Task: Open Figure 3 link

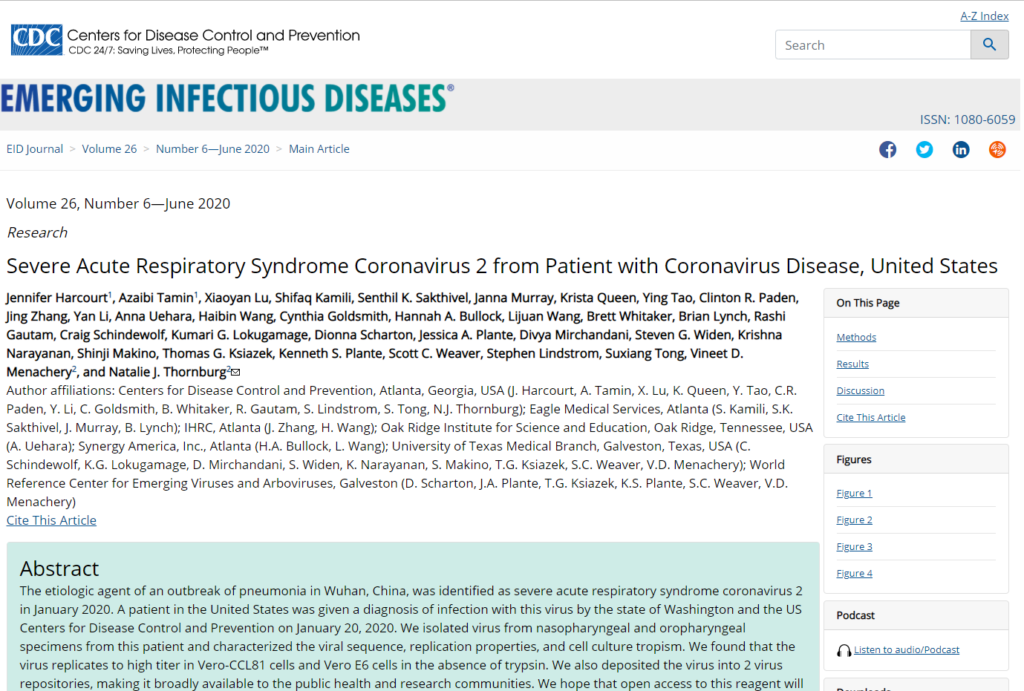Action: point(854,547)
